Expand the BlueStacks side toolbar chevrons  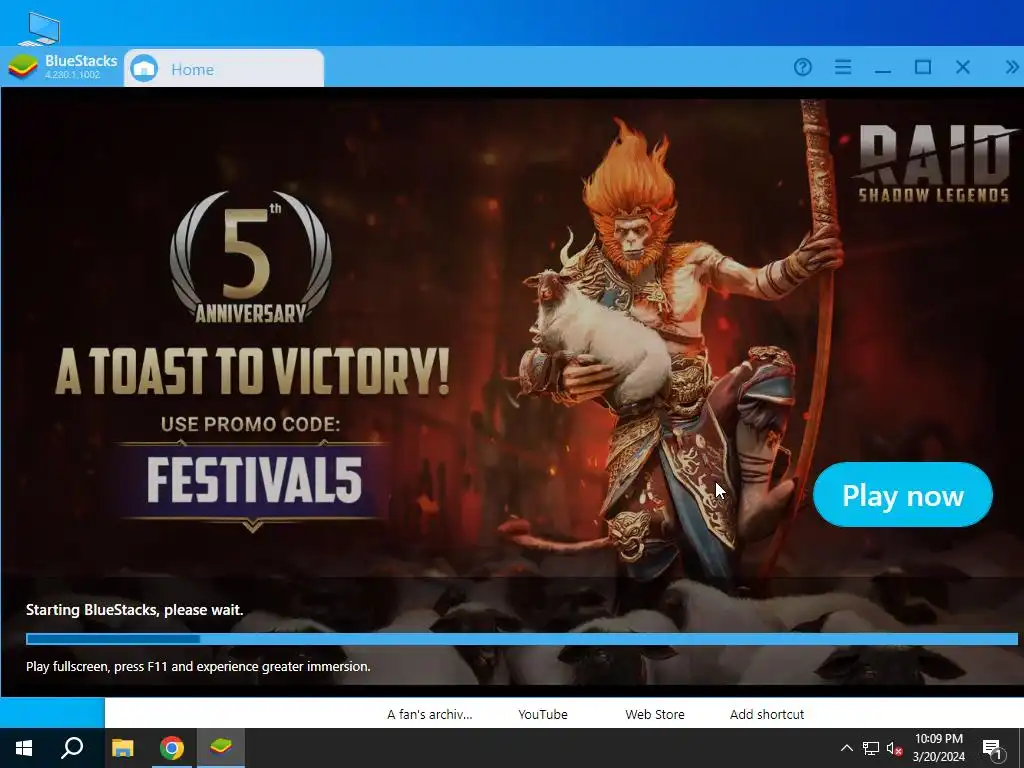click(x=1012, y=67)
